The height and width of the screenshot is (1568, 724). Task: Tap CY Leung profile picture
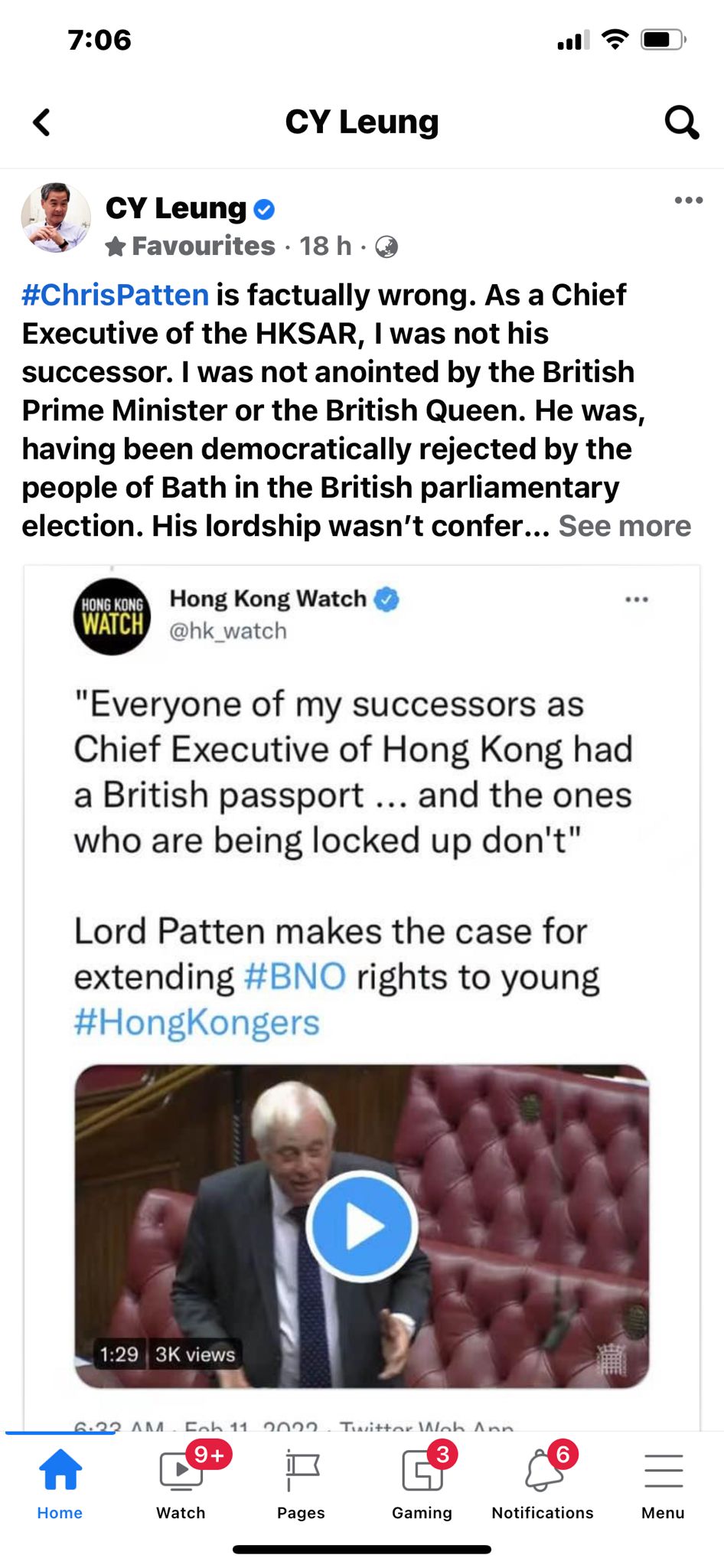[x=56, y=217]
